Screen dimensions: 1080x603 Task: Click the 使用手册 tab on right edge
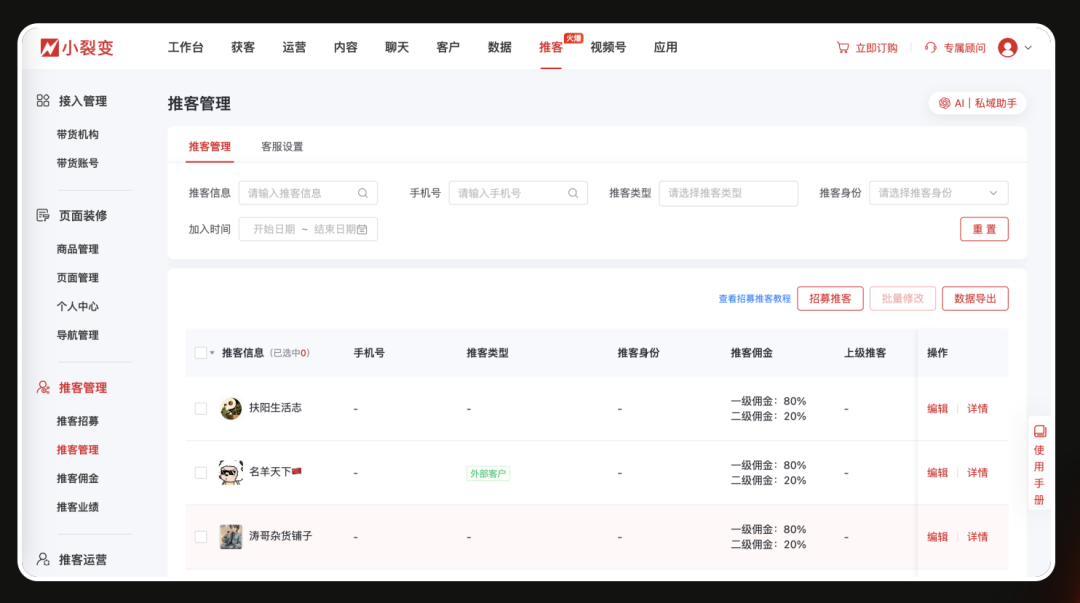tap(1039, 465)
